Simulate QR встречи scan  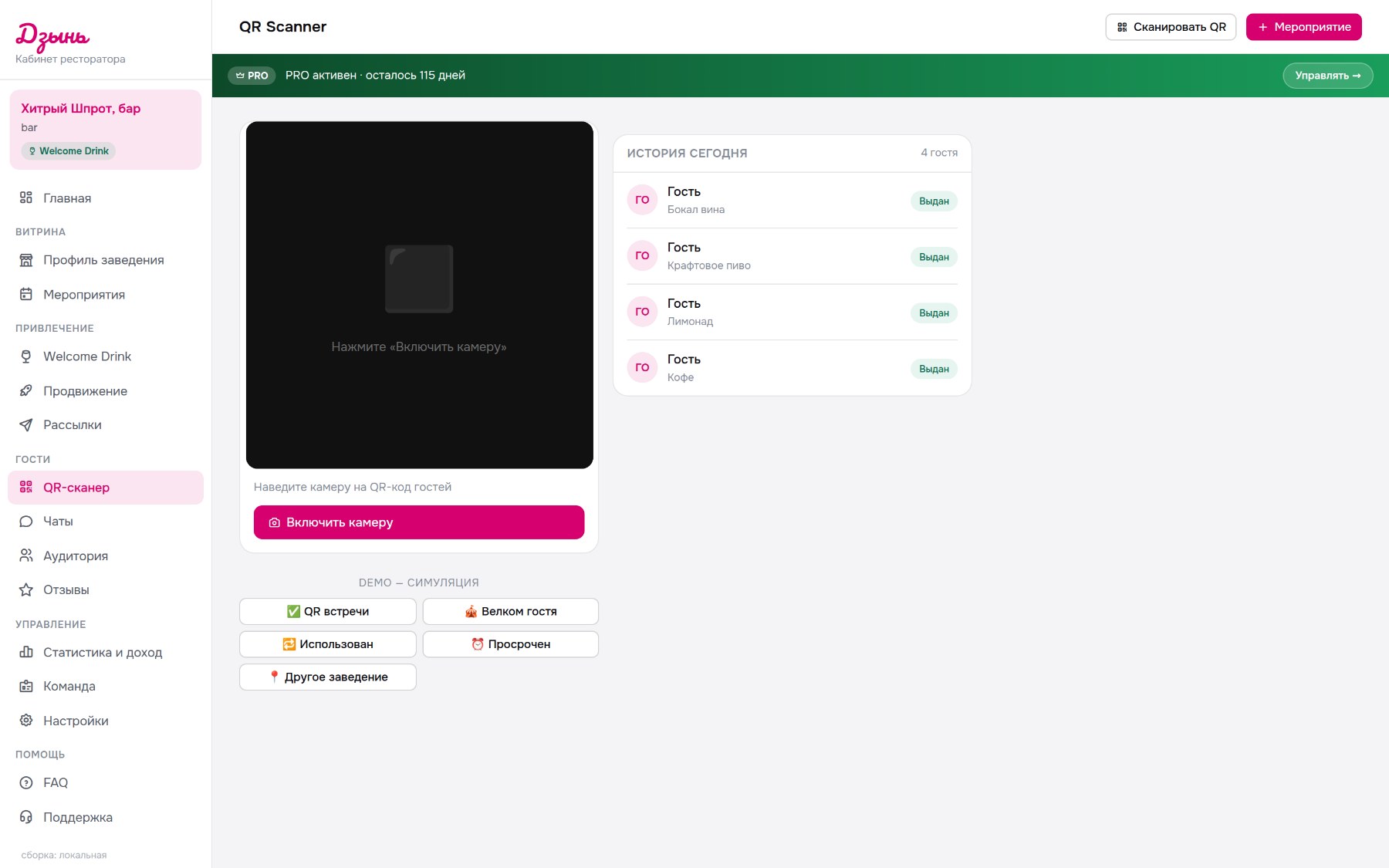tap(328, 611)
